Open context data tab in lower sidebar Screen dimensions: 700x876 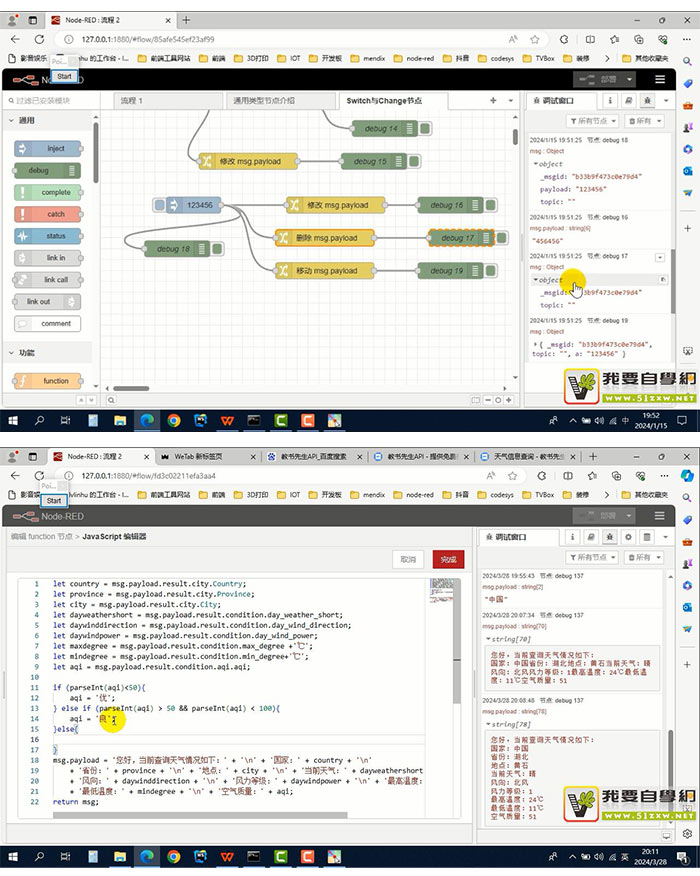click(647, 537)
